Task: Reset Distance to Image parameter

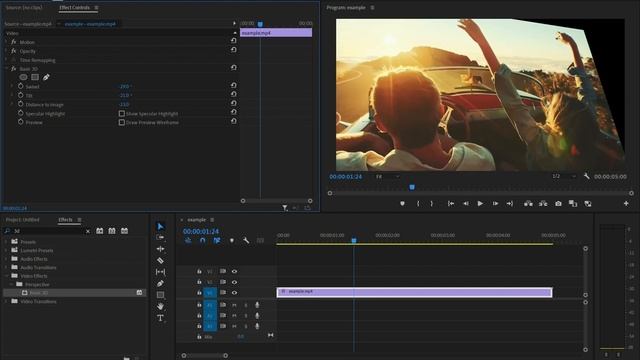Action: pos(233,104)
